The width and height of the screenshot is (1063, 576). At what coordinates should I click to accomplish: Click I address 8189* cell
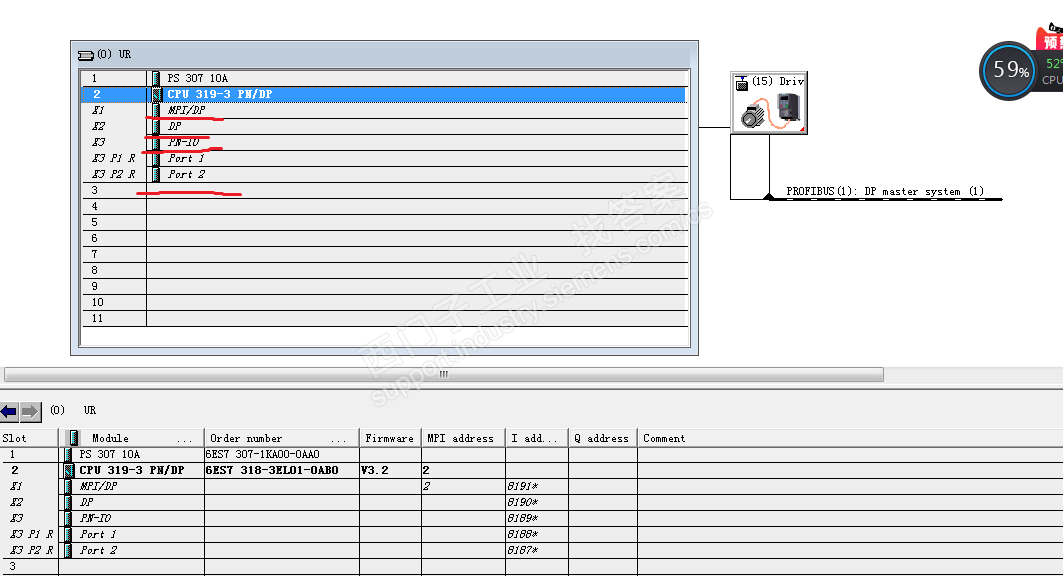pyautogui.click(x=537, y=518)
